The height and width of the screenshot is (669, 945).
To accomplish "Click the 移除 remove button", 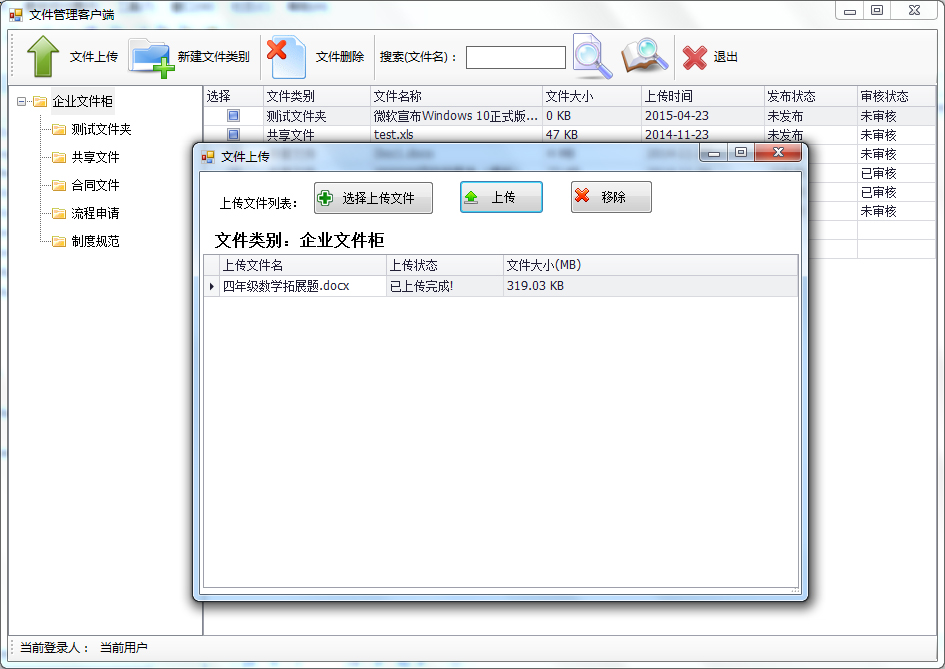I will point(610,196).
